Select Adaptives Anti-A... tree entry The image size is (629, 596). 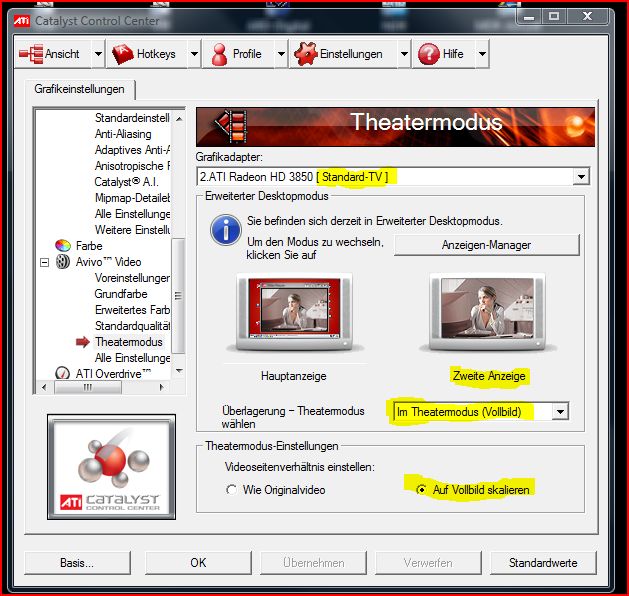click(x=132, y=150)
